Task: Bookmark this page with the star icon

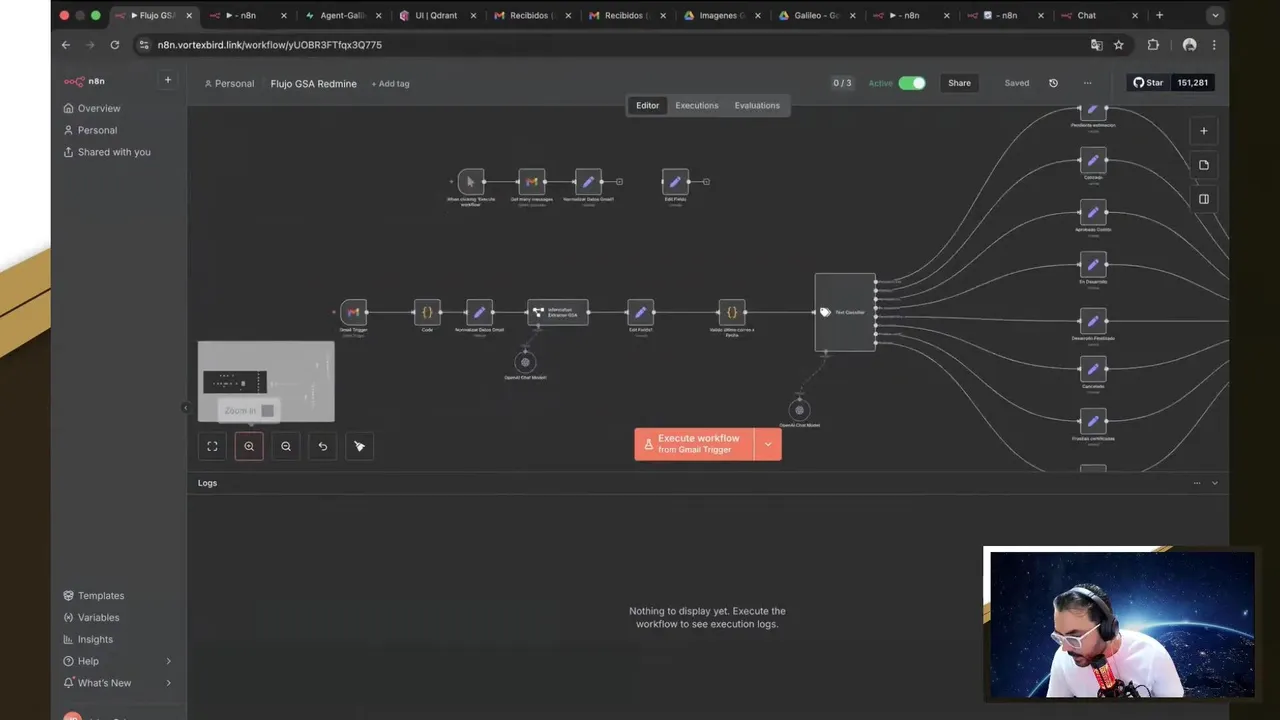Action: pos(1119,45)
